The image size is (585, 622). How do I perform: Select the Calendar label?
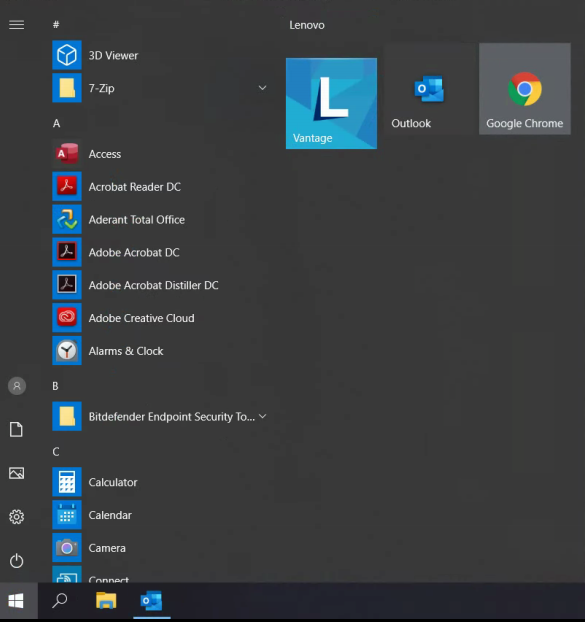tap(110, 515)
